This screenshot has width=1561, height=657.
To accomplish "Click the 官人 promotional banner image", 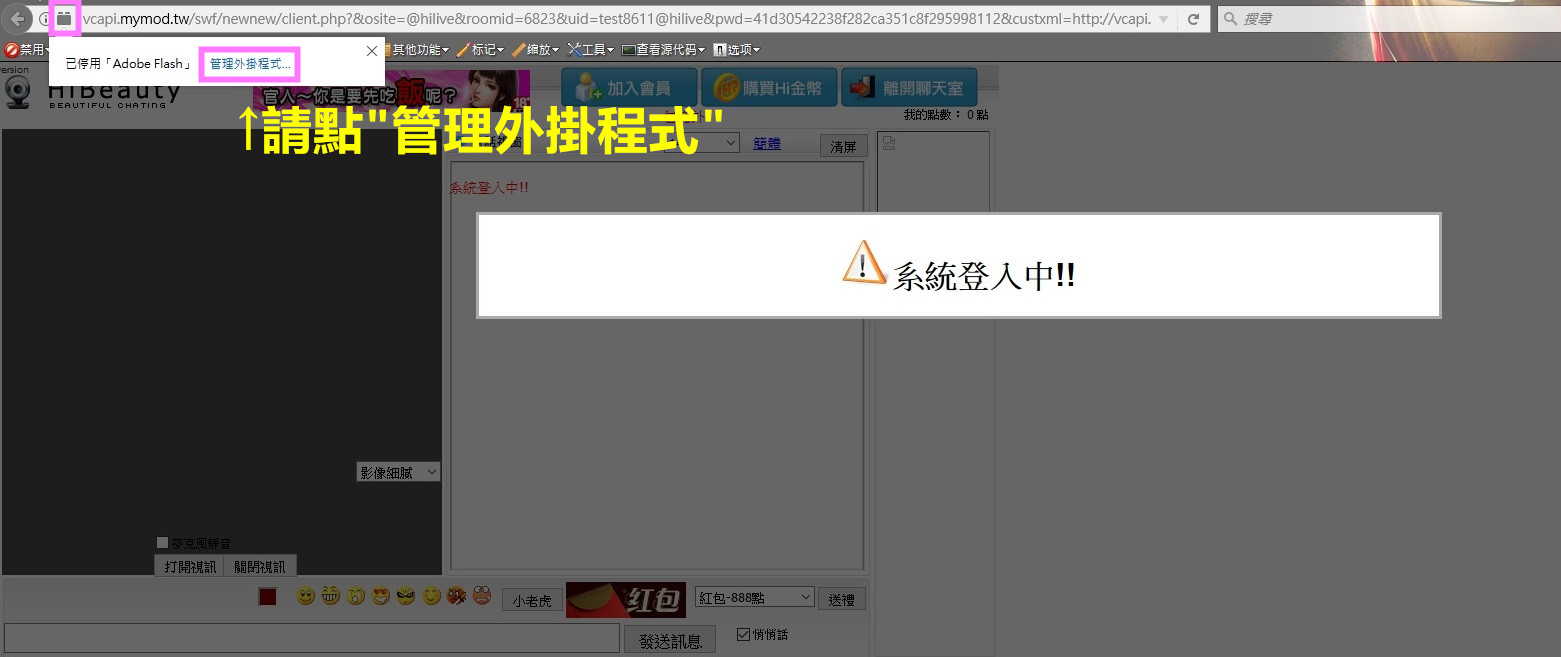I will 391,90.
